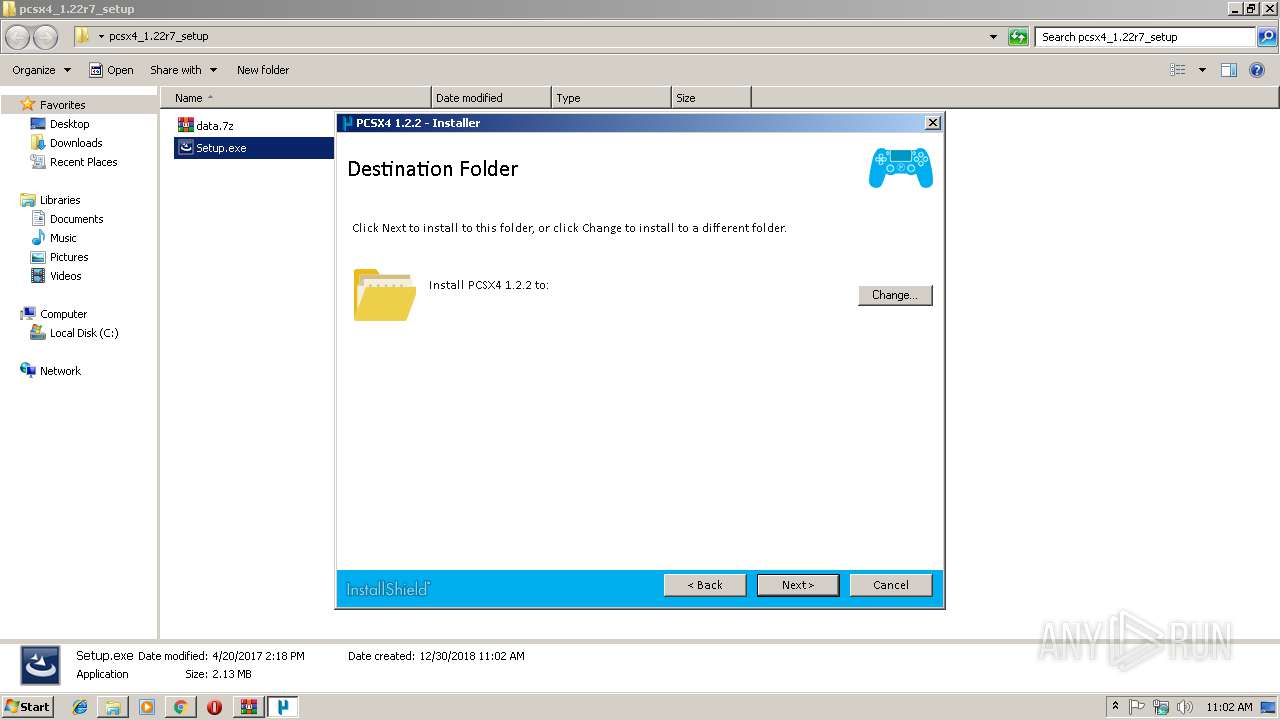Click Open in Explorer toolbar
The image size is (1280, 720).
click(111, 70)
